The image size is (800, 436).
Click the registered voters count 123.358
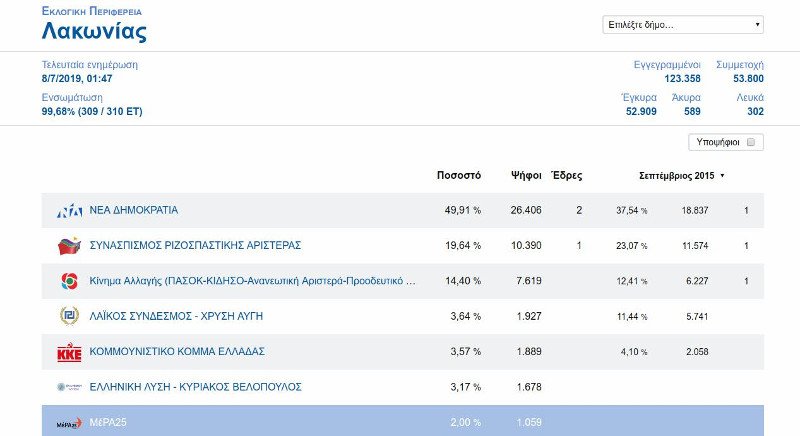point(682,79)
